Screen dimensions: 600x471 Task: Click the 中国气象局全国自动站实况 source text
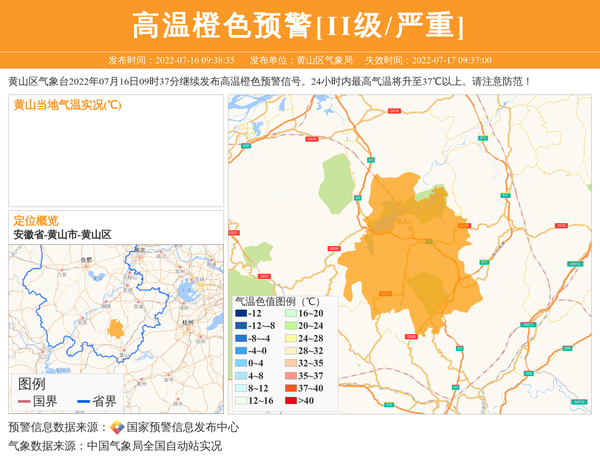tap(154, 446)
